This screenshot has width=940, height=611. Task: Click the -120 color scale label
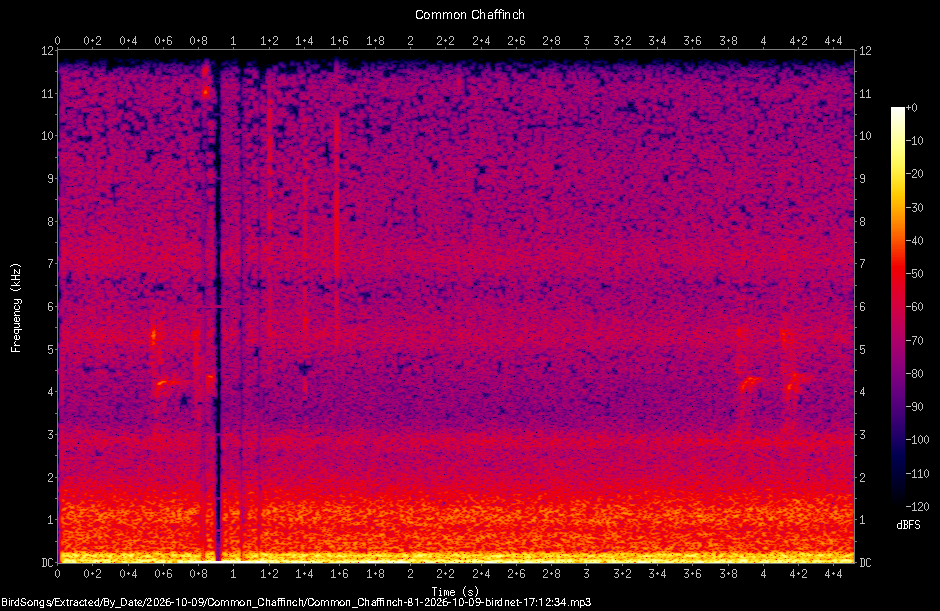917,506
